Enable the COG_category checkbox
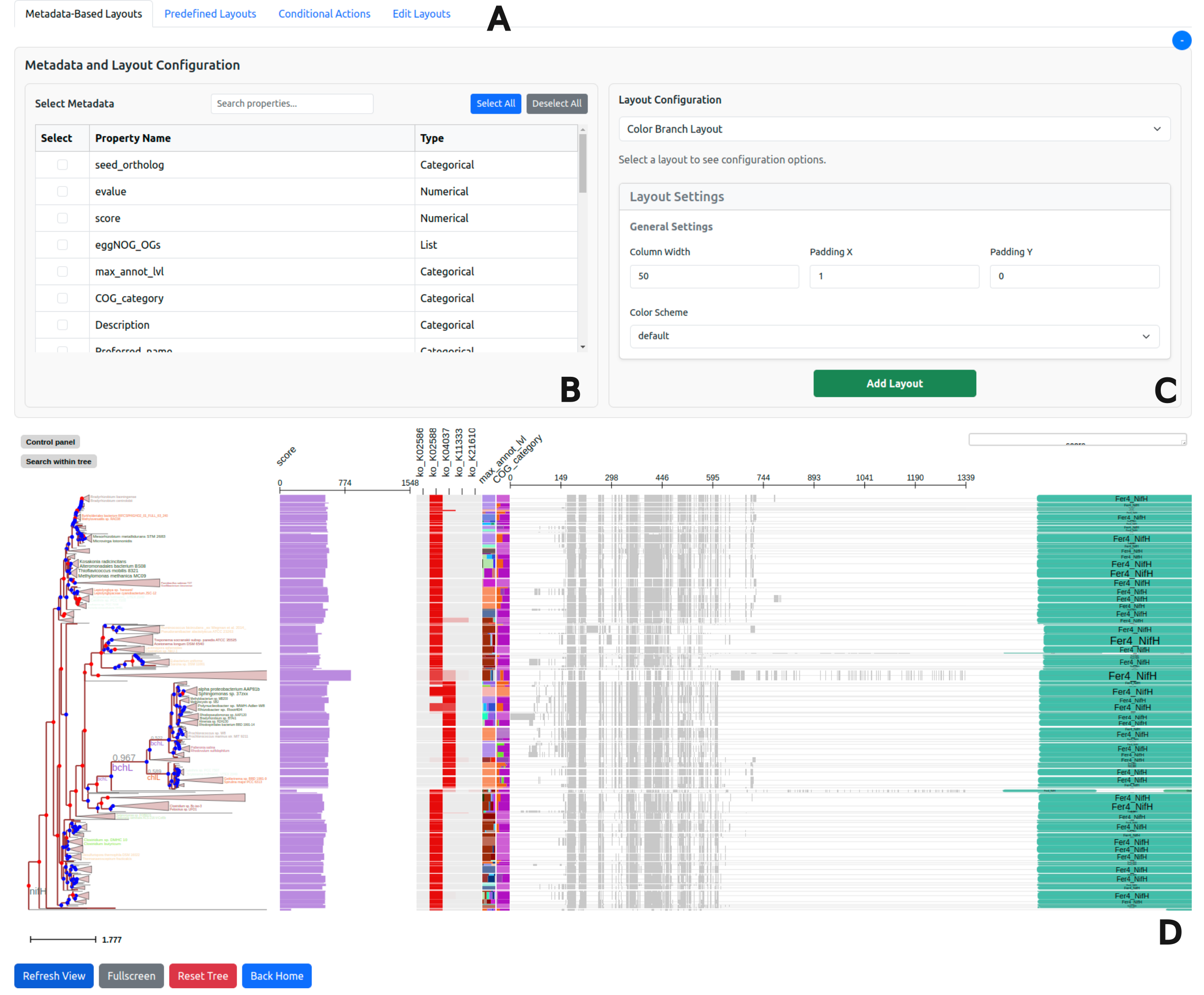1204x995 pixels. pos(63,298)
